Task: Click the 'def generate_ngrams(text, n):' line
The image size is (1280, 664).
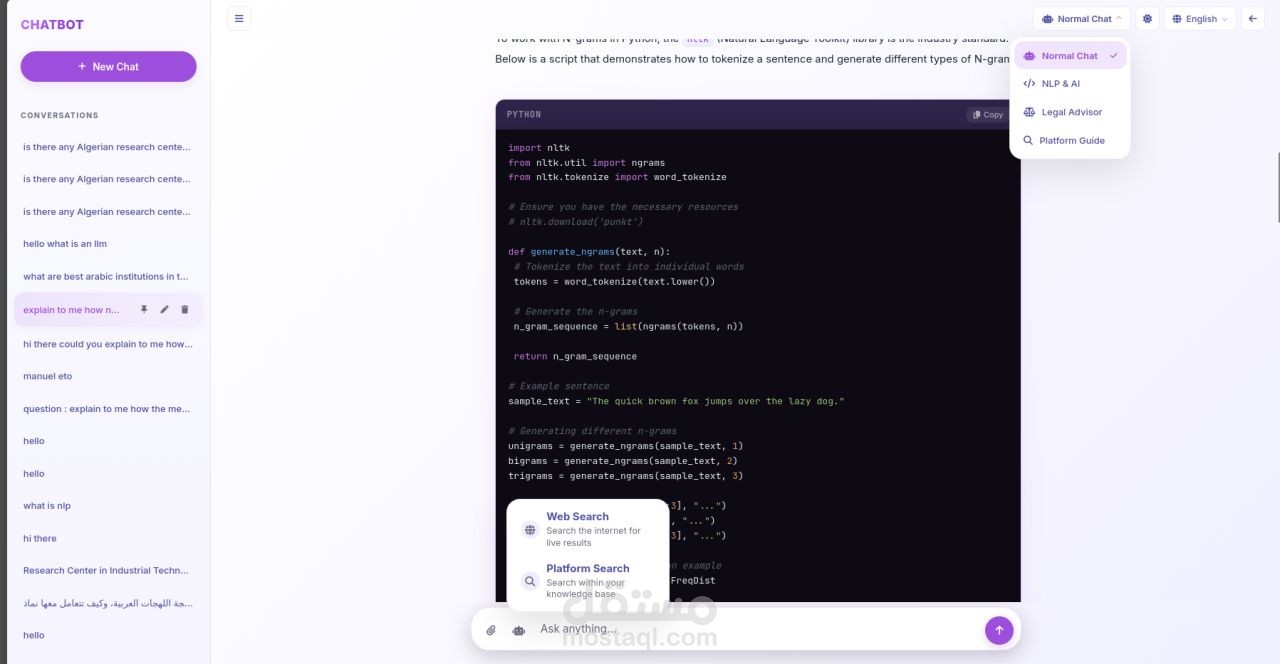Action: click(589, 252)
